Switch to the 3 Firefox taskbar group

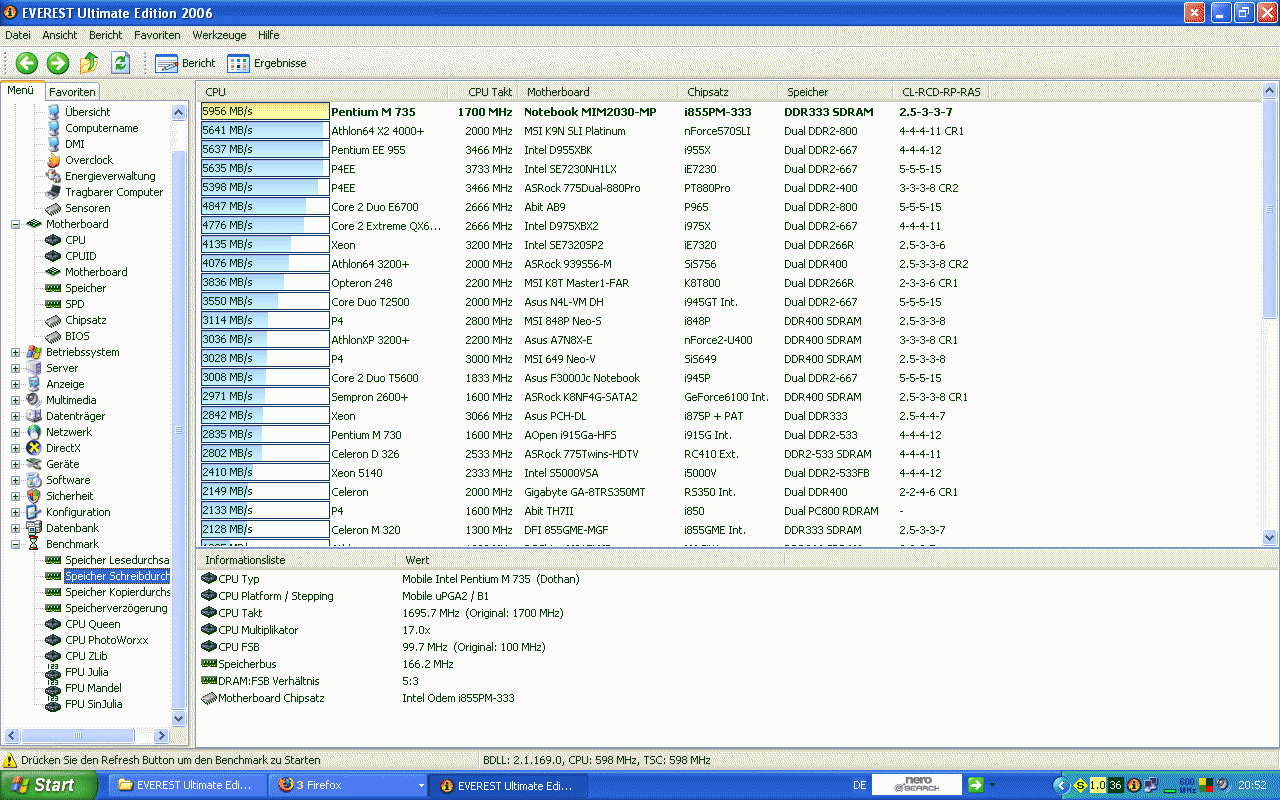[x=350, y=785]
